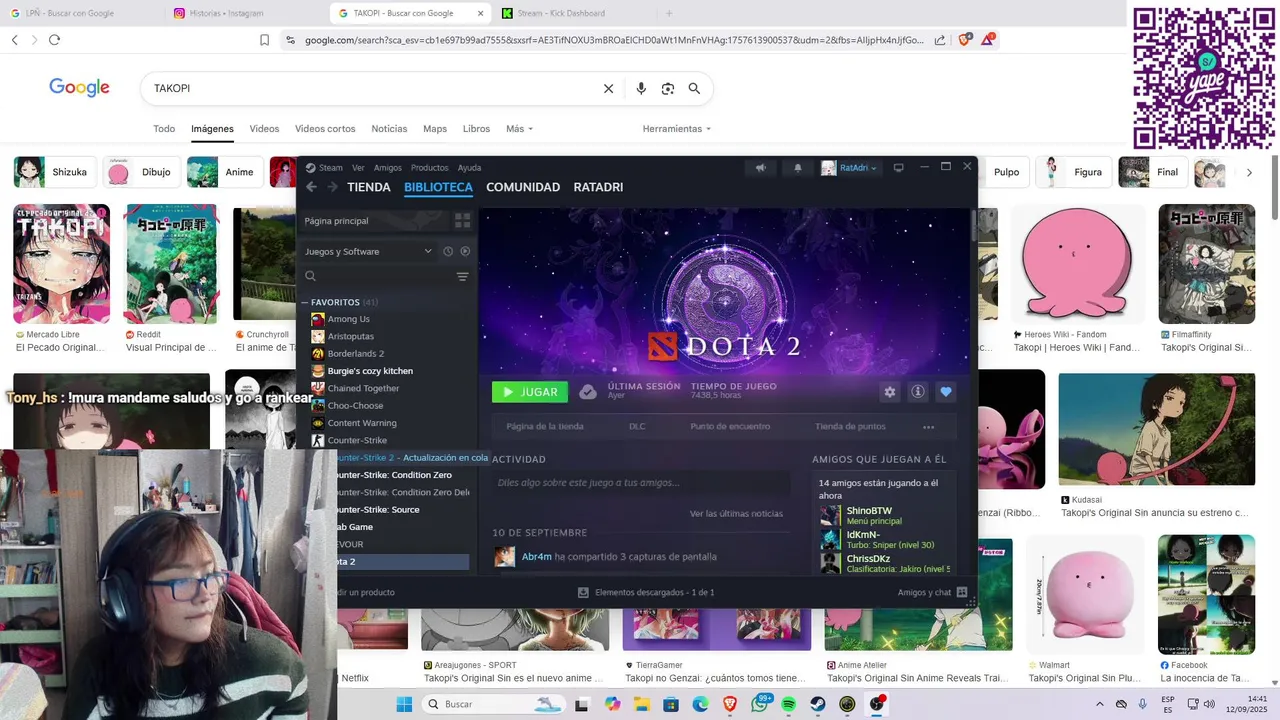Click the green JUGAR button
1280x720 pixels.
click(x=530, y=392)
